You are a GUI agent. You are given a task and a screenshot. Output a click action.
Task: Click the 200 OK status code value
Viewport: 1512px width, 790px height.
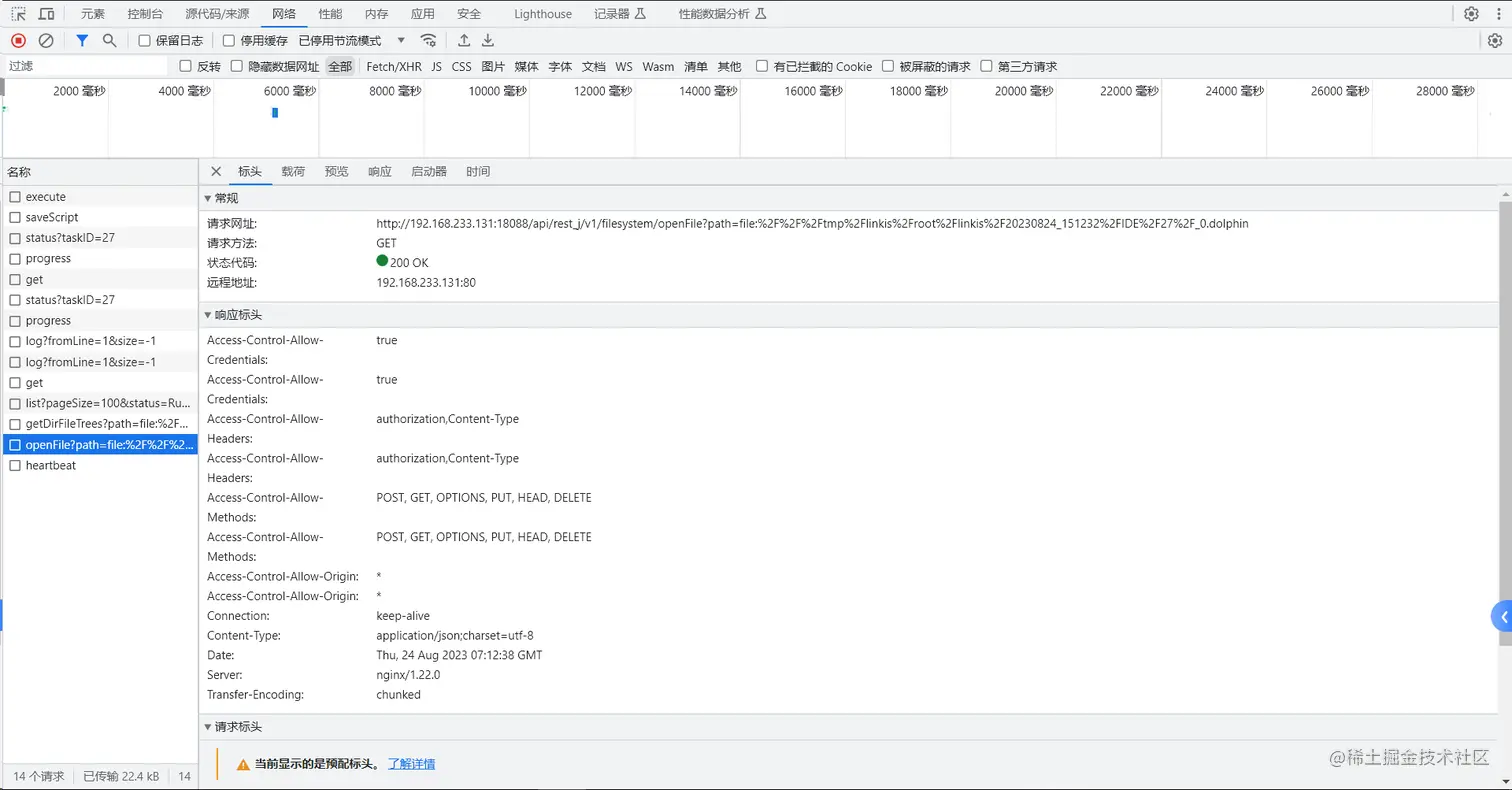[409, 263]
